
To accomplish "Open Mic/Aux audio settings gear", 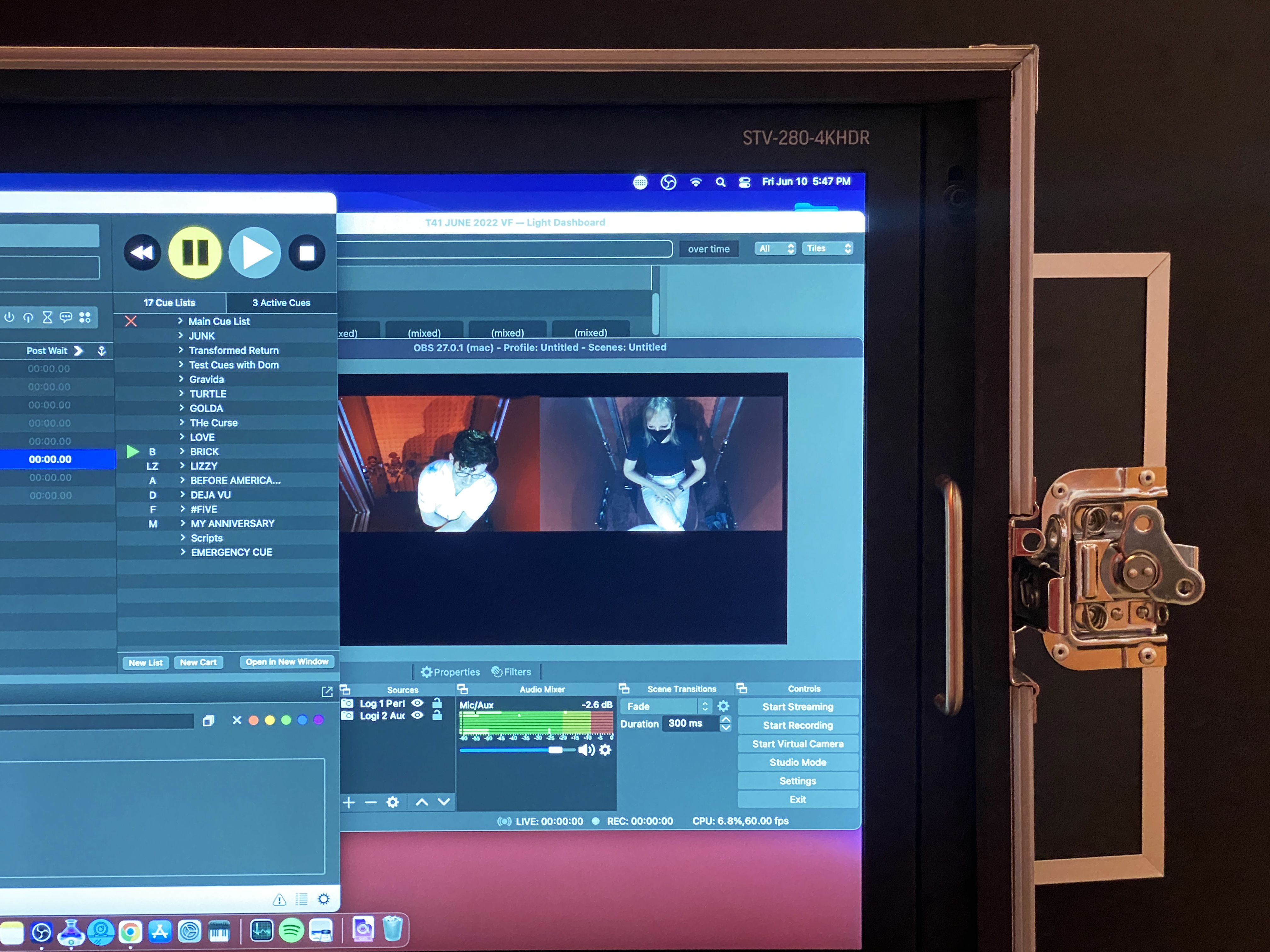I will 605,750.
